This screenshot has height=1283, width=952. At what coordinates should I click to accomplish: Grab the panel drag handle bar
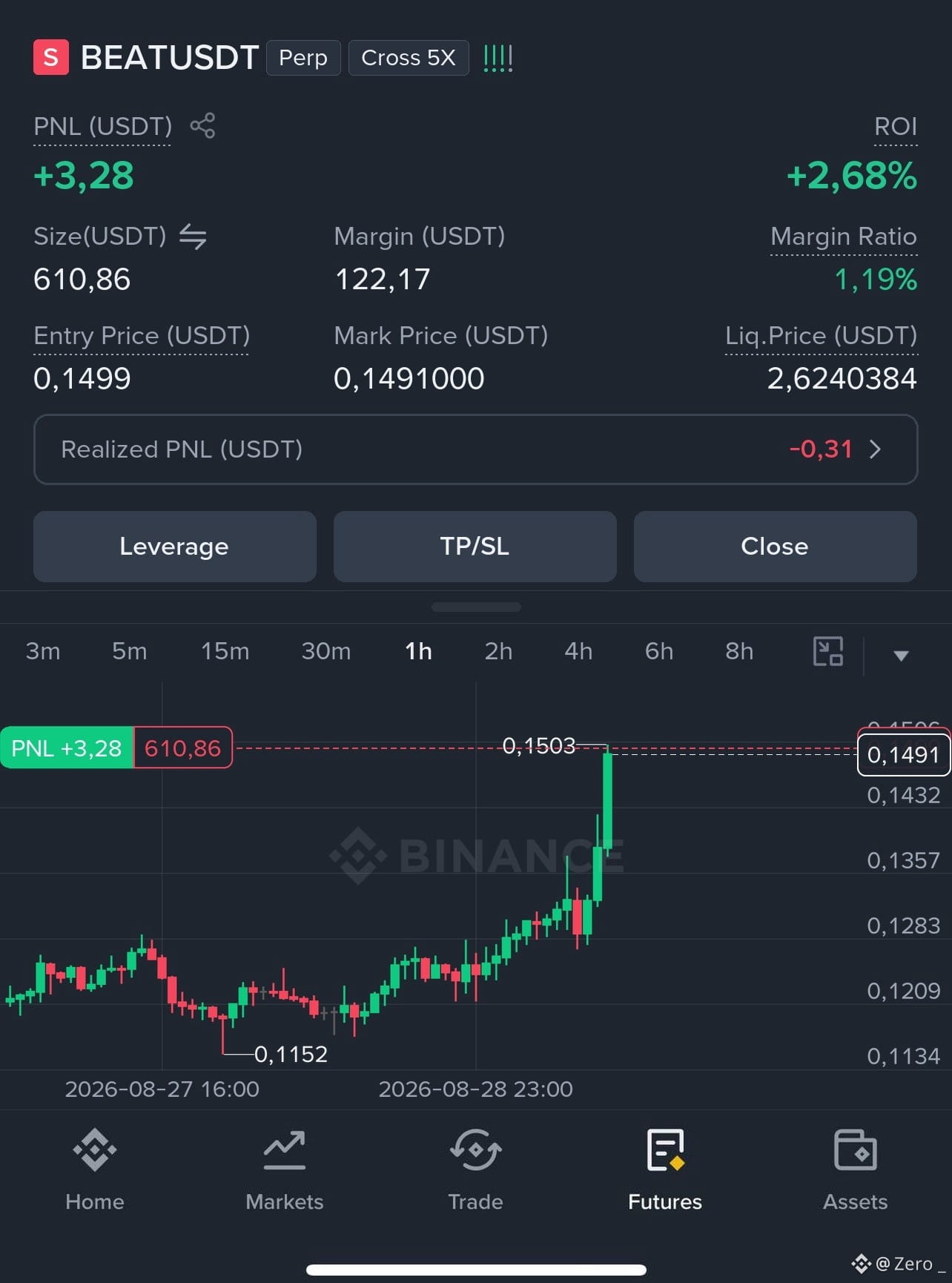[x=476, y=607]
